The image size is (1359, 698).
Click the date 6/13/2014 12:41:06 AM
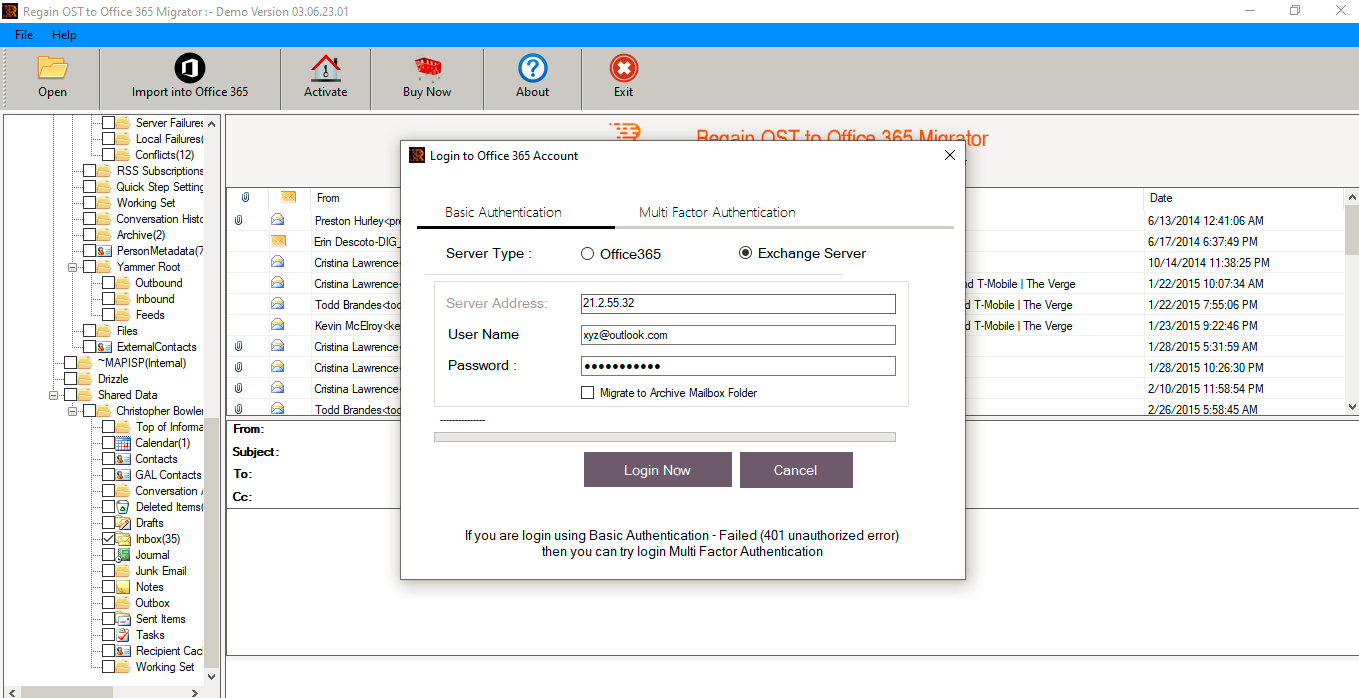[x=1206, y=220]
